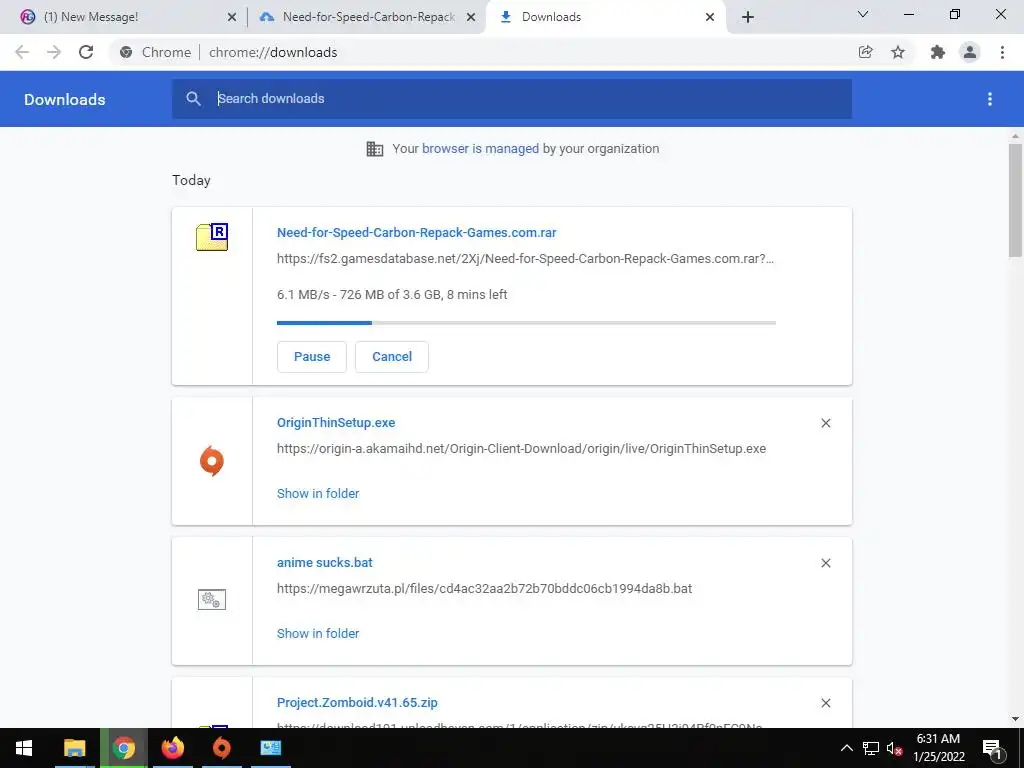This screenshot has height=768, width=1024.
Task: Remove Project.Zomboid.v41.65.zip from the list
Action: (825, 703)
